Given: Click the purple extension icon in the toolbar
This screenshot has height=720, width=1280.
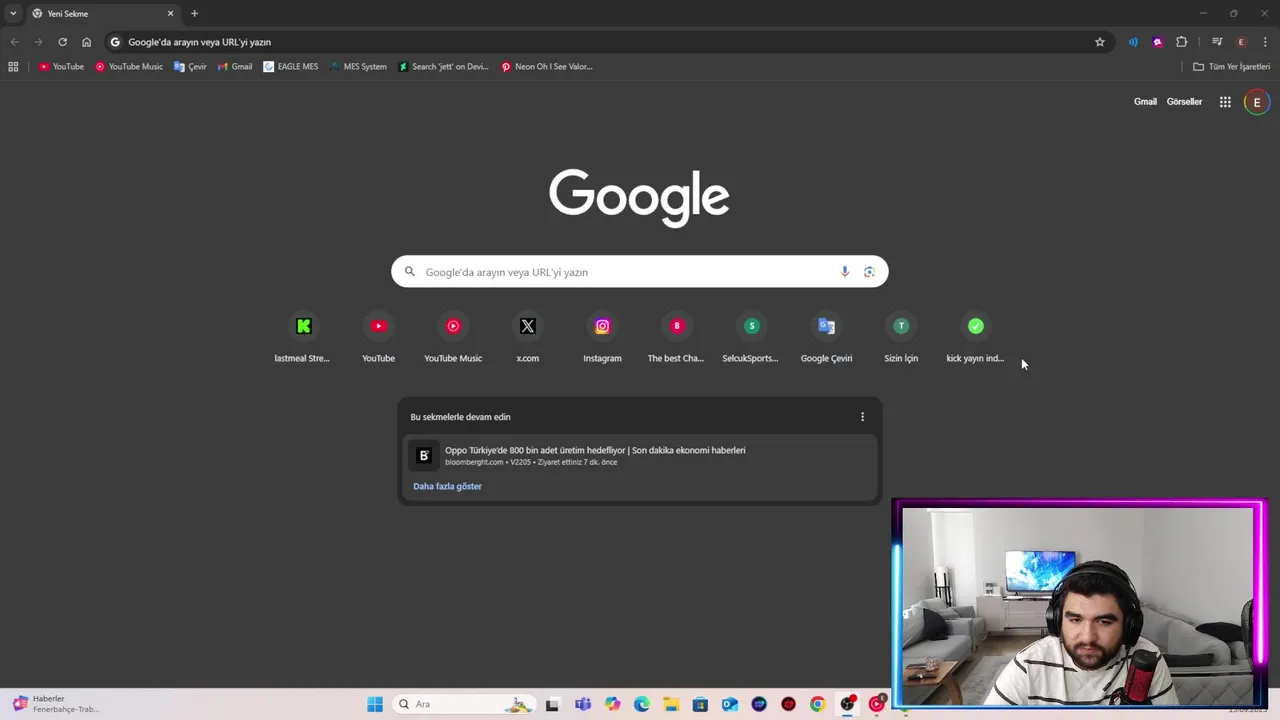Looking at the screenshot, I should coord(1158,42).
